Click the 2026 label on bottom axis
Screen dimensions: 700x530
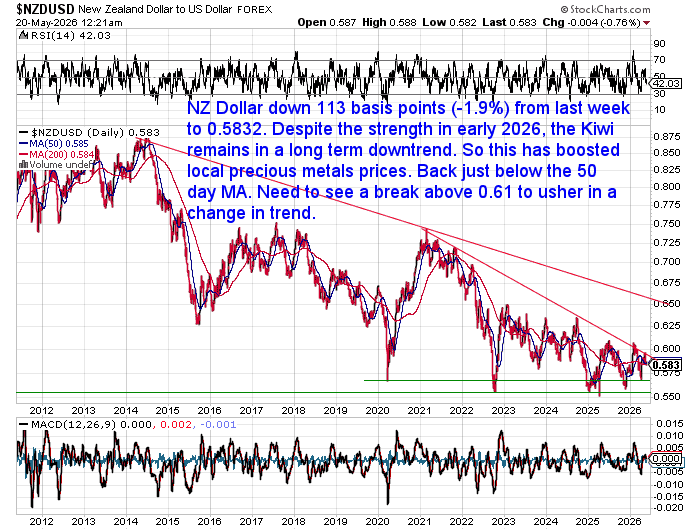pos(629,522)
